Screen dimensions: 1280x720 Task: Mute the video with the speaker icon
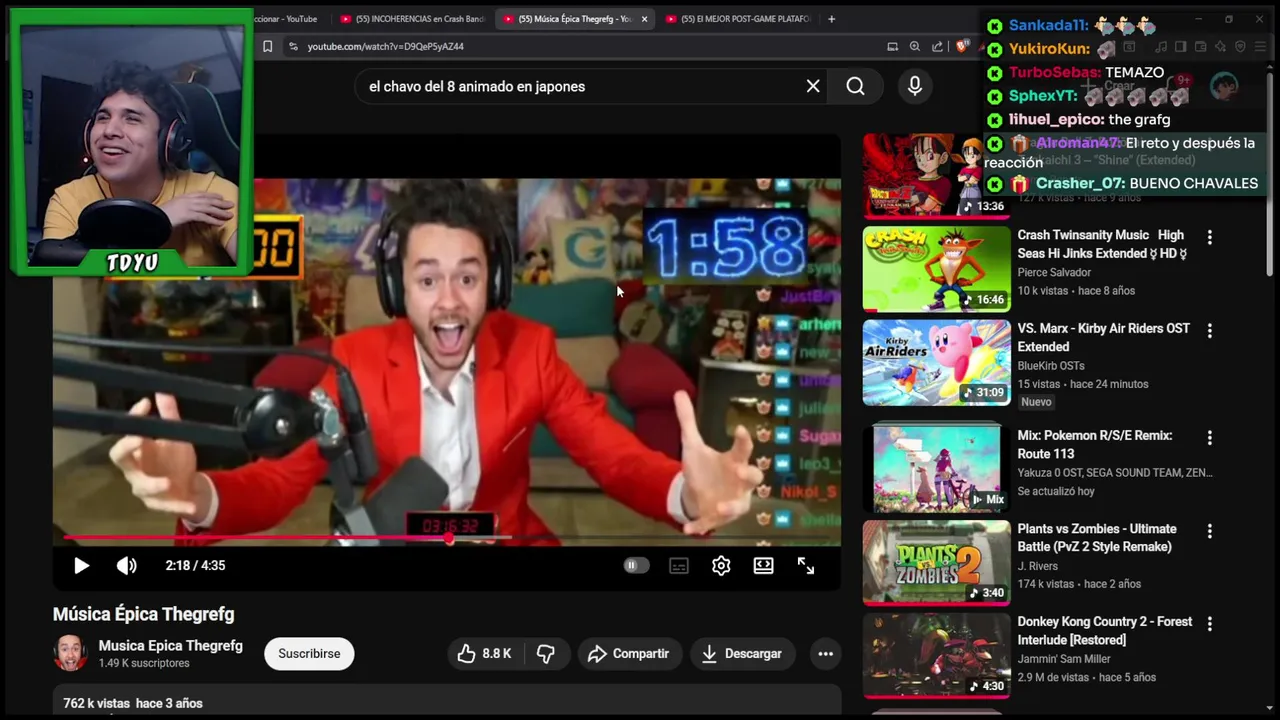127,566
